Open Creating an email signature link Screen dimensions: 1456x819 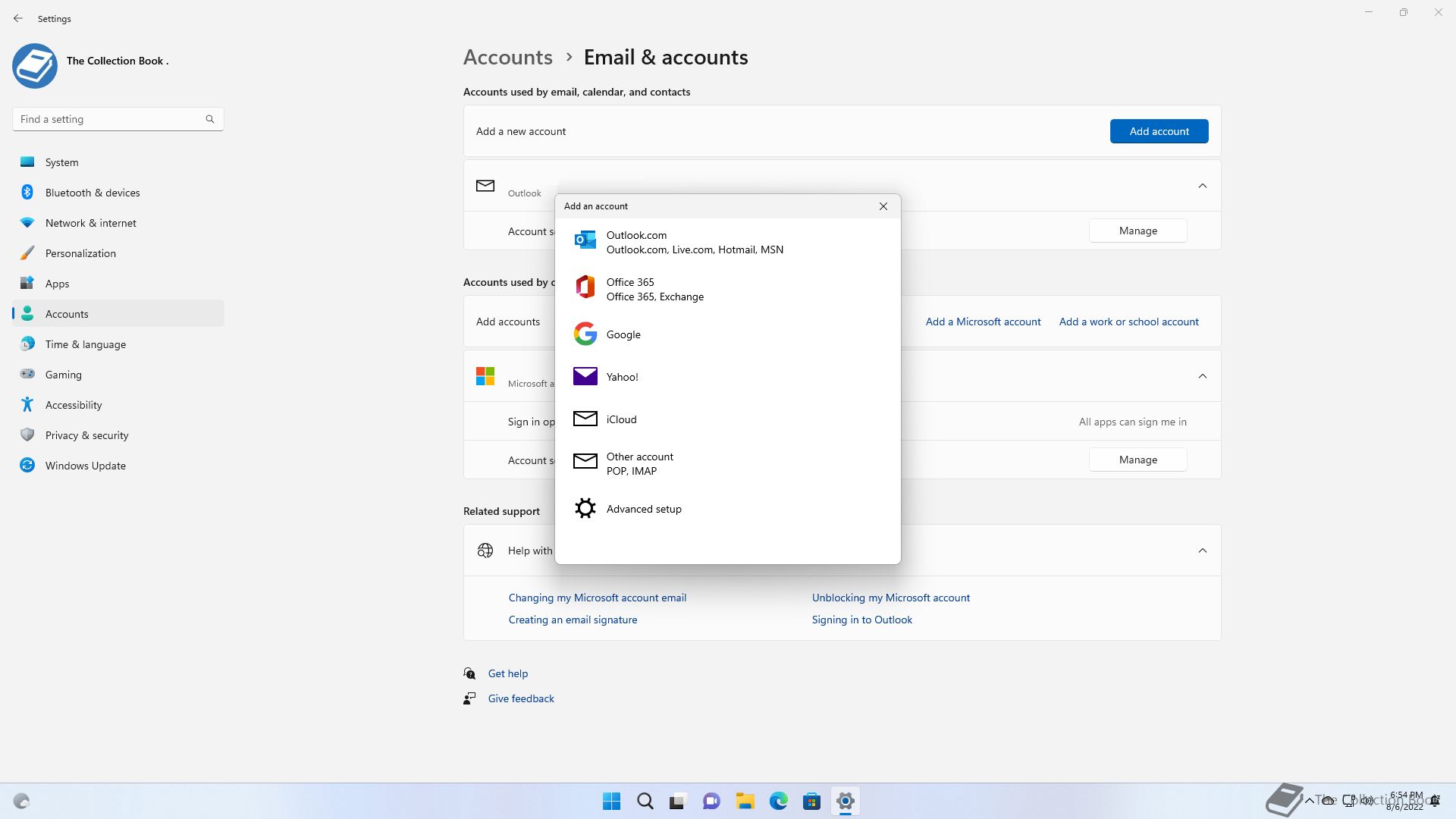(x=573, y=620)
